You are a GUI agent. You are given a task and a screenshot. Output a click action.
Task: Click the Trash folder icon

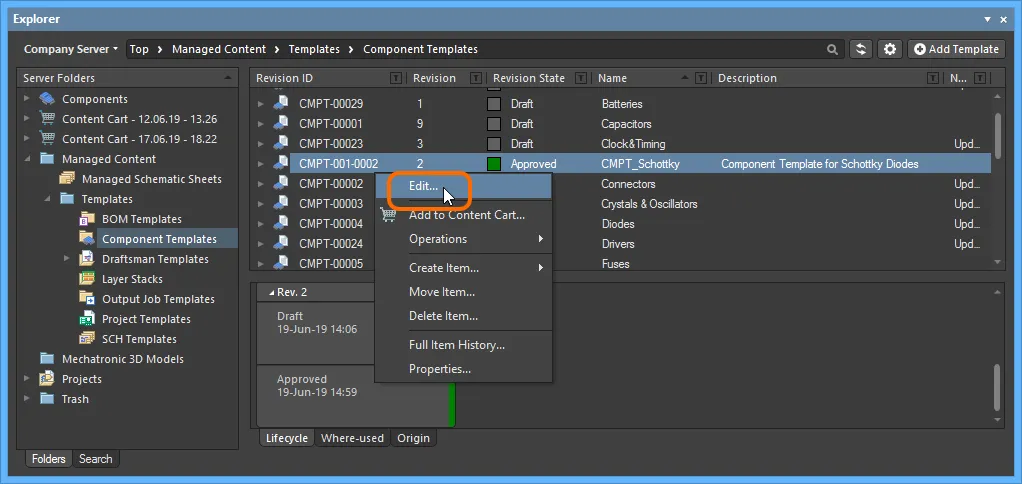click(x=47, y=399)
